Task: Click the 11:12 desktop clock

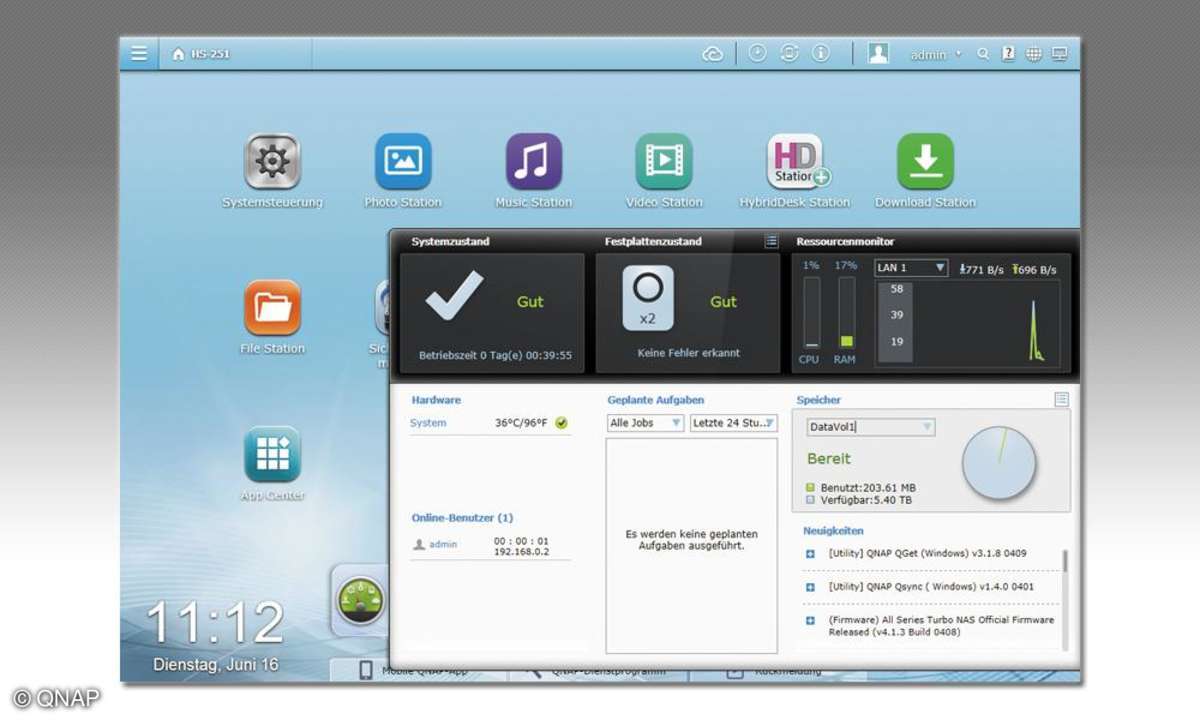Action: (x=215, y=624)
